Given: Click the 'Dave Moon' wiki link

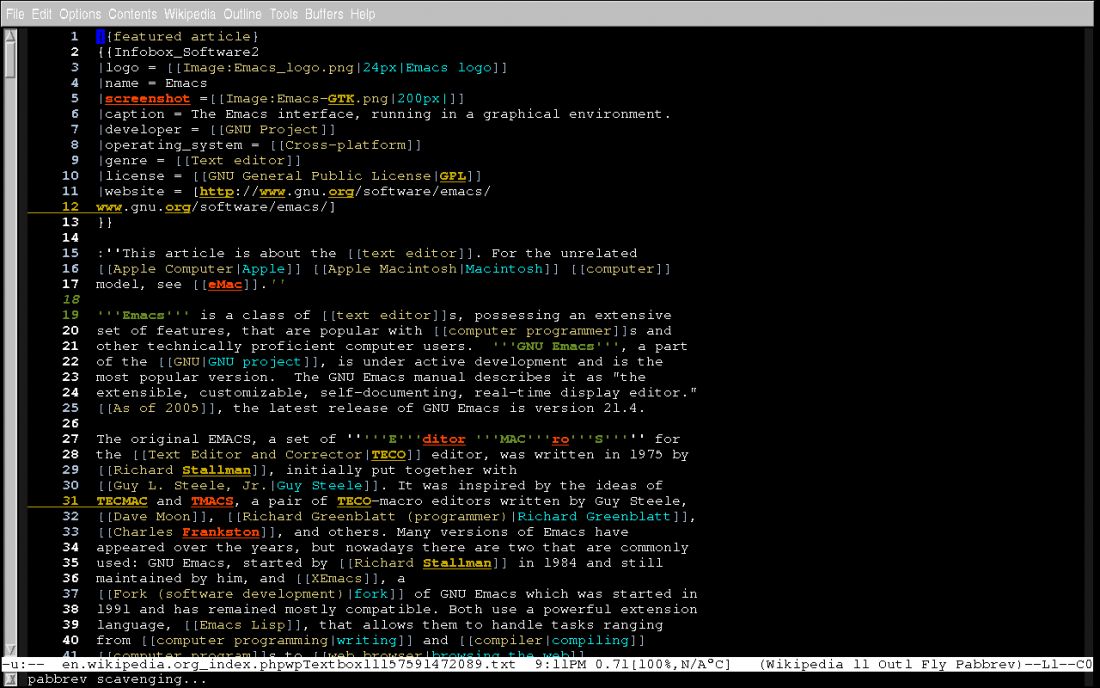Looking at the screenshot, I should pyautogui.click(x=152, y=516).
